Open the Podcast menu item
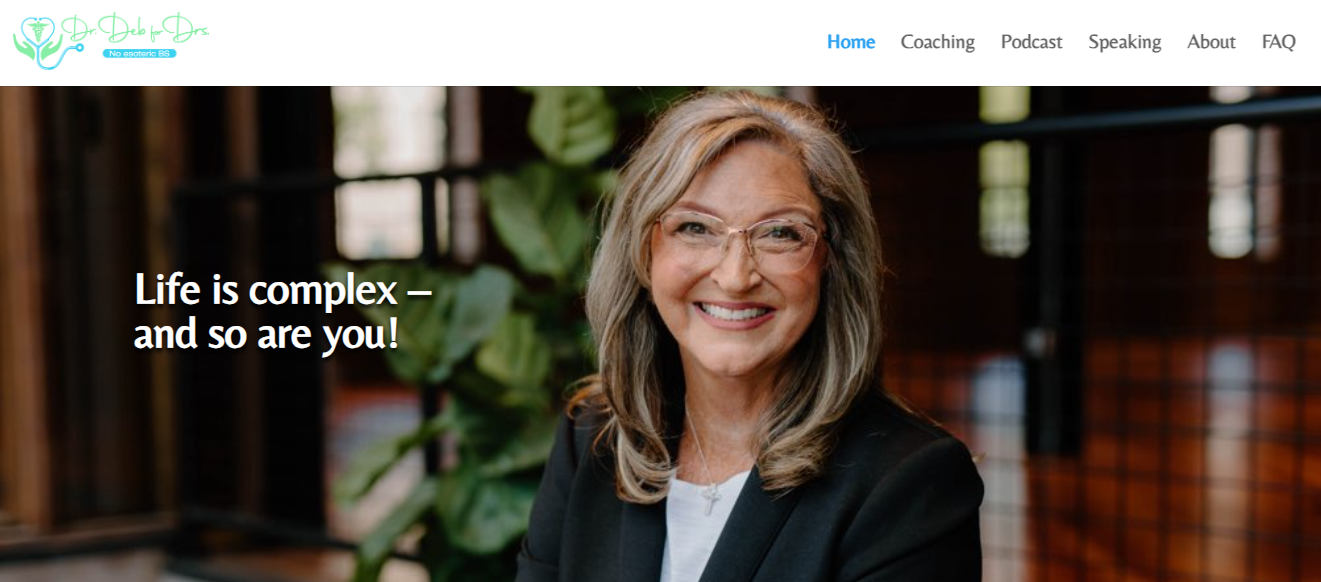This screenshot has width=1321, height=582. click(x=1031, y=42)
